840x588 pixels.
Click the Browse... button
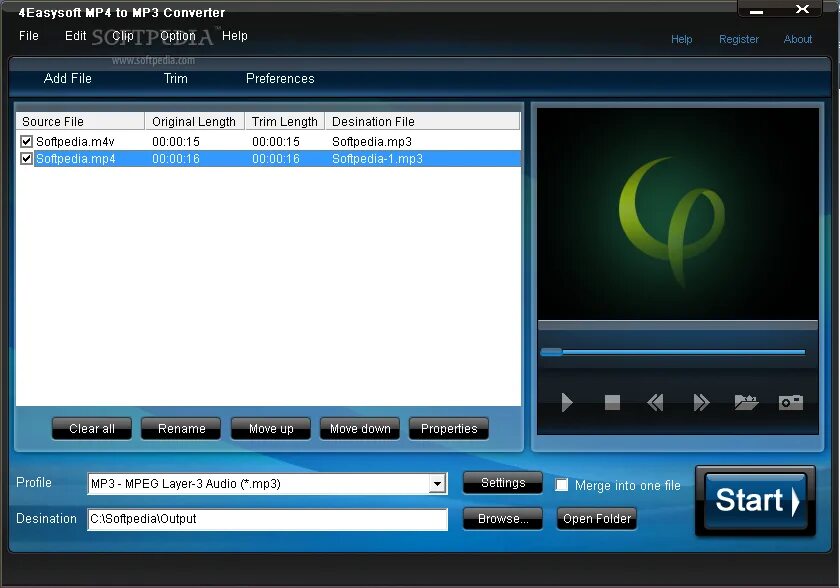point(502,518)
